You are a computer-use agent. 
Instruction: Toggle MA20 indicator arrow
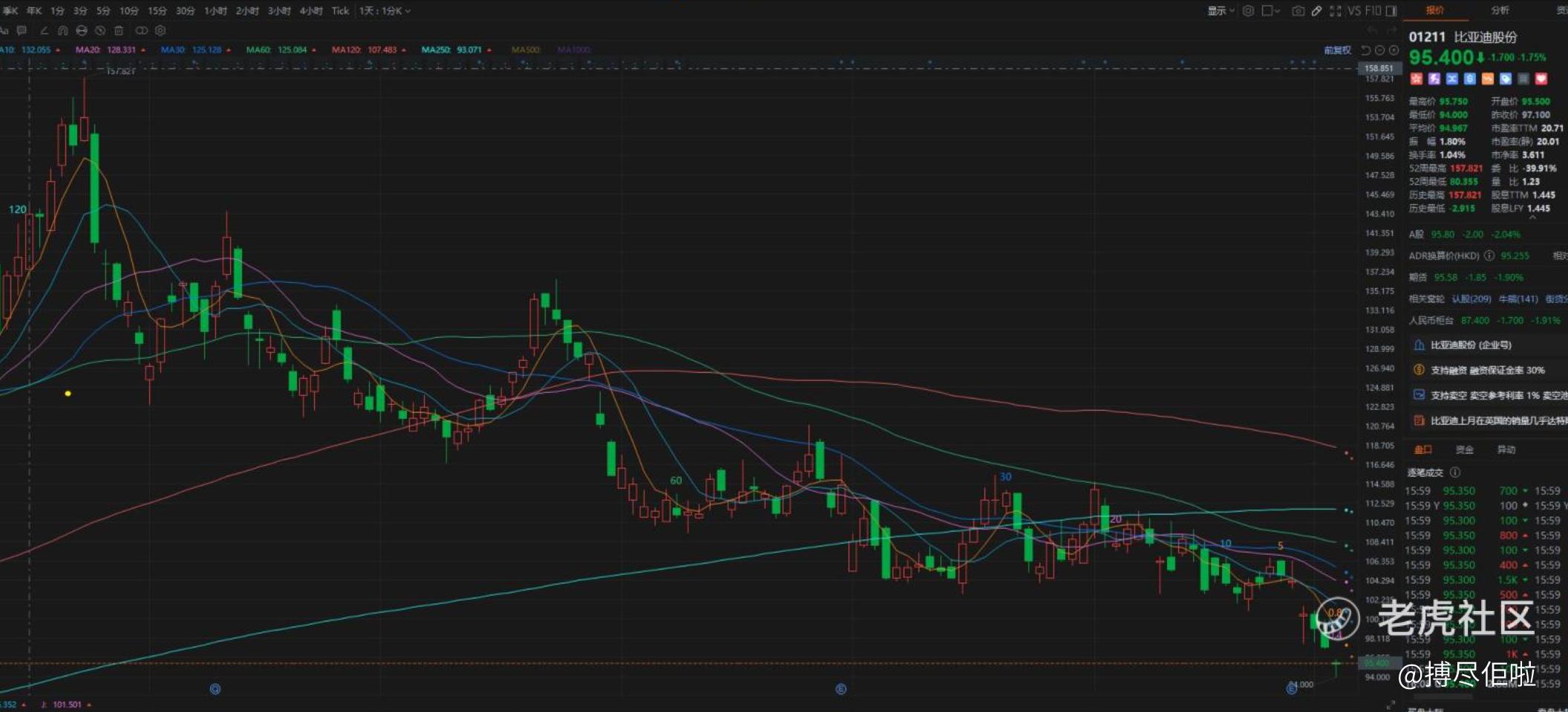click(143, 50)
